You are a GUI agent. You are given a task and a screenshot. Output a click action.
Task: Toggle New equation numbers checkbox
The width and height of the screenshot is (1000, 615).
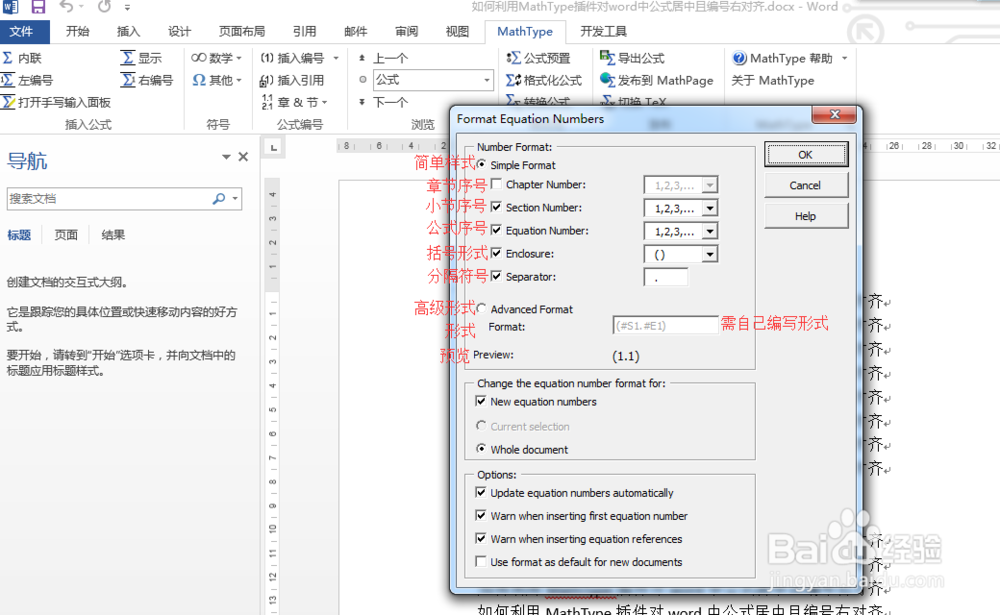tap(481, 401)
